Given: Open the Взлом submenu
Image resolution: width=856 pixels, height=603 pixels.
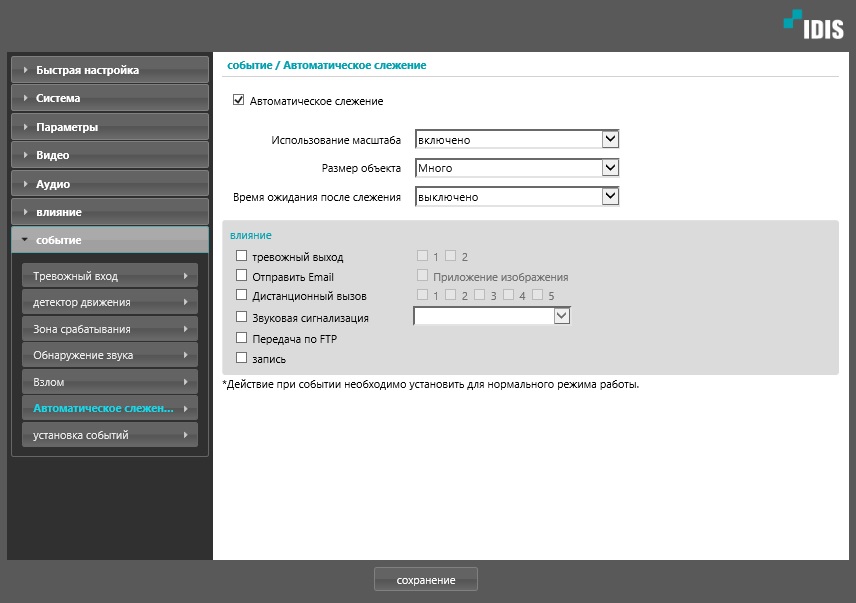Looking at the screenshot, I should [x=110, y=381].
